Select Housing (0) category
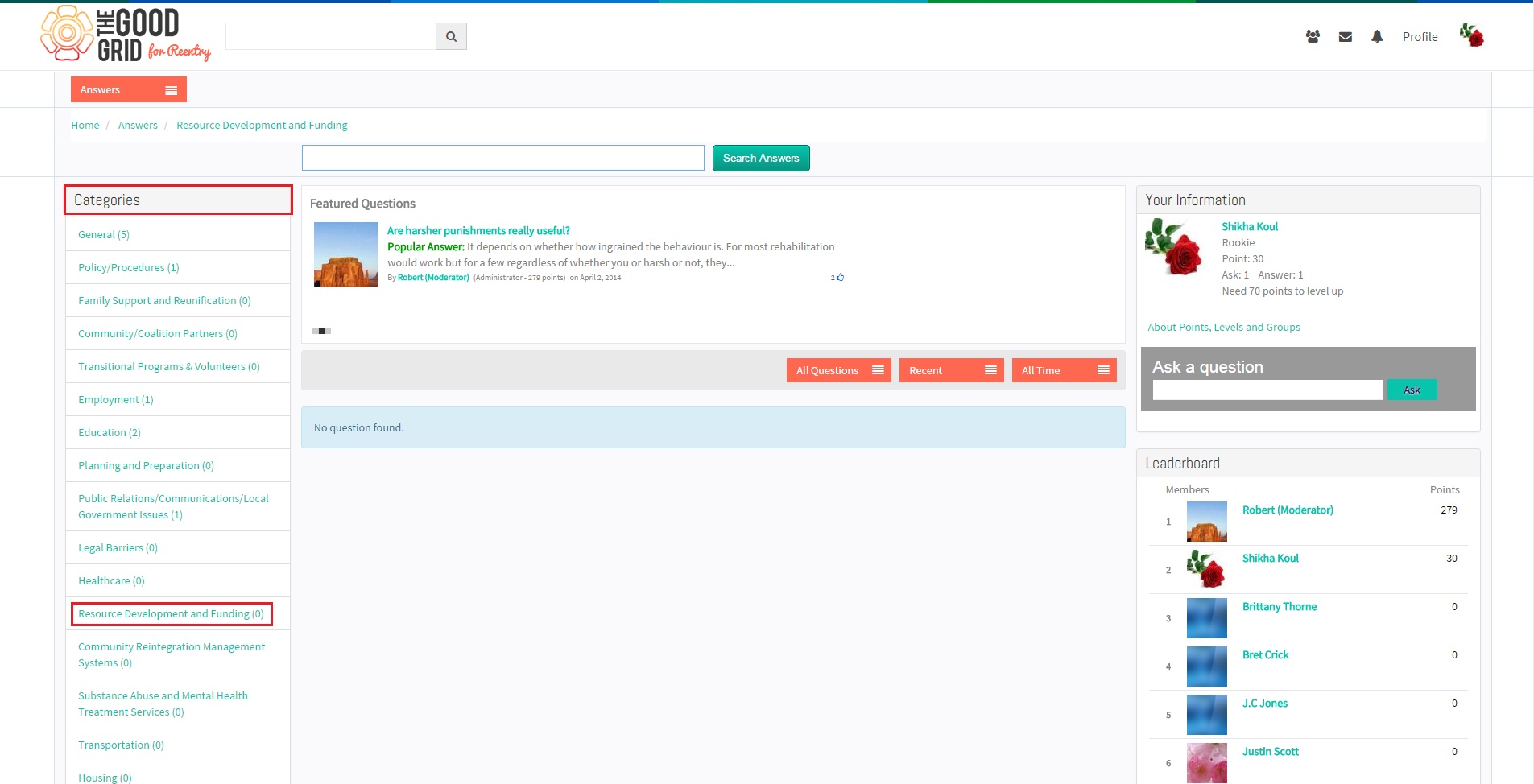The image size is (1534, 784). coord(105,778)
